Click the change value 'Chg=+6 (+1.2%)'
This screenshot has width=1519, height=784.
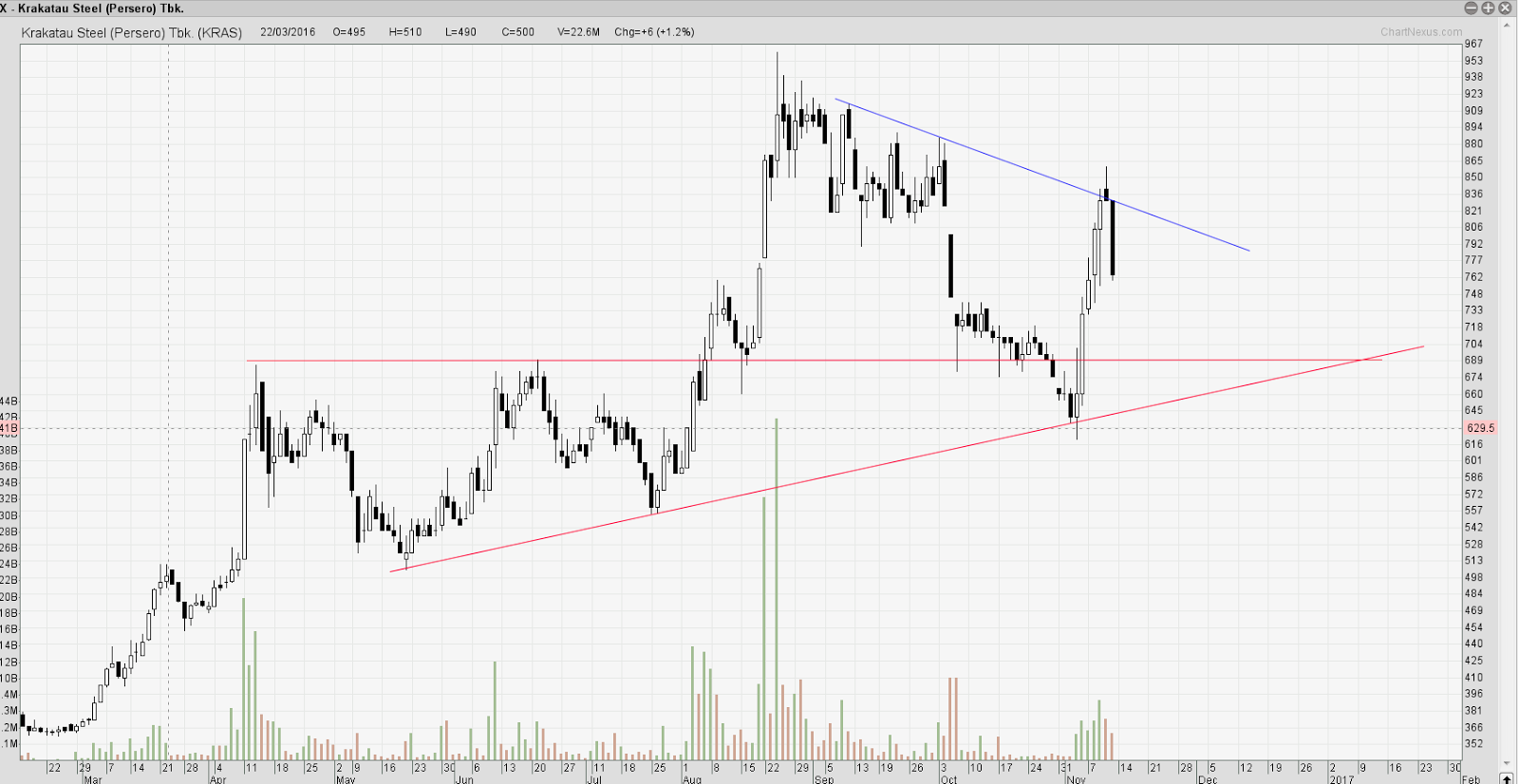(x=654, y=32)
